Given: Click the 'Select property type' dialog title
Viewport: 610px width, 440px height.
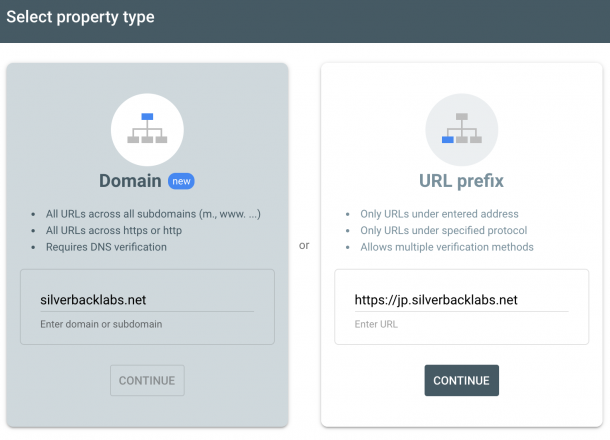Looking at the screenshot, I should click(x=80, y=17).
